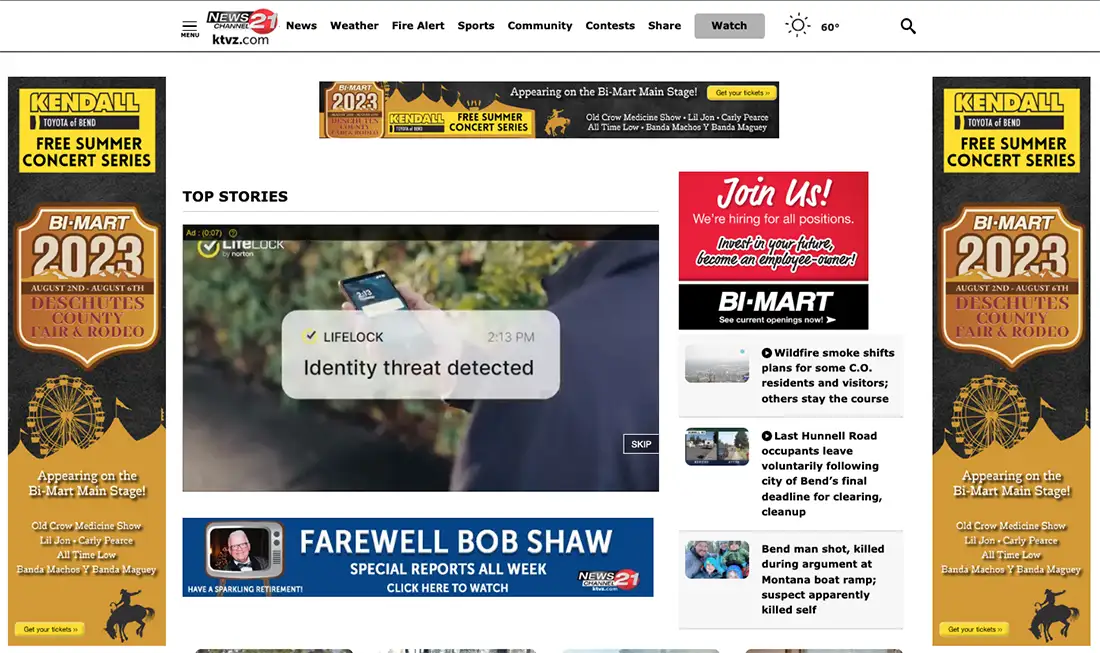Click the wildfire smoke story thumbnail
Image resolution: width=1100 pixels, height=653 pixels.
717,363
